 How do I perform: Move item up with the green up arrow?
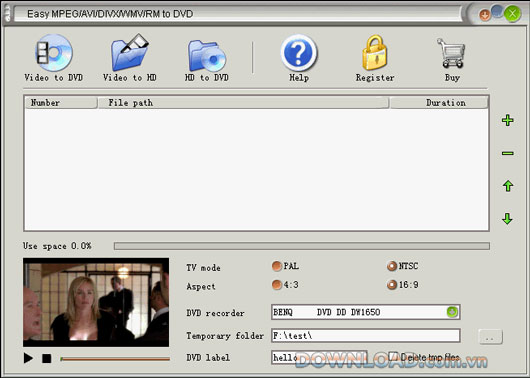pyautogui.click(x=508, y=186)
